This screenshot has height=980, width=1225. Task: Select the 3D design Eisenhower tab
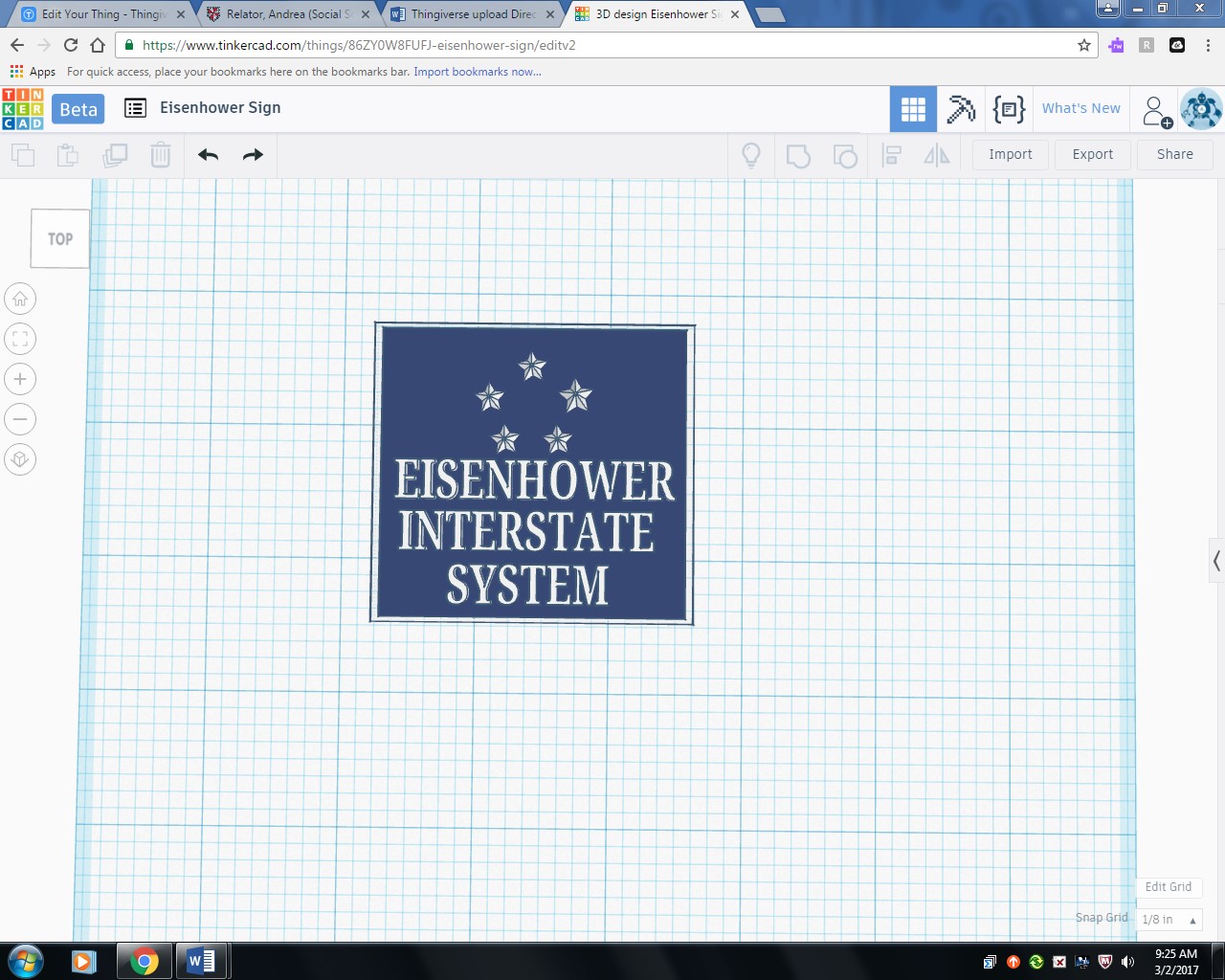pyautogui.click(x=657, y=14)
